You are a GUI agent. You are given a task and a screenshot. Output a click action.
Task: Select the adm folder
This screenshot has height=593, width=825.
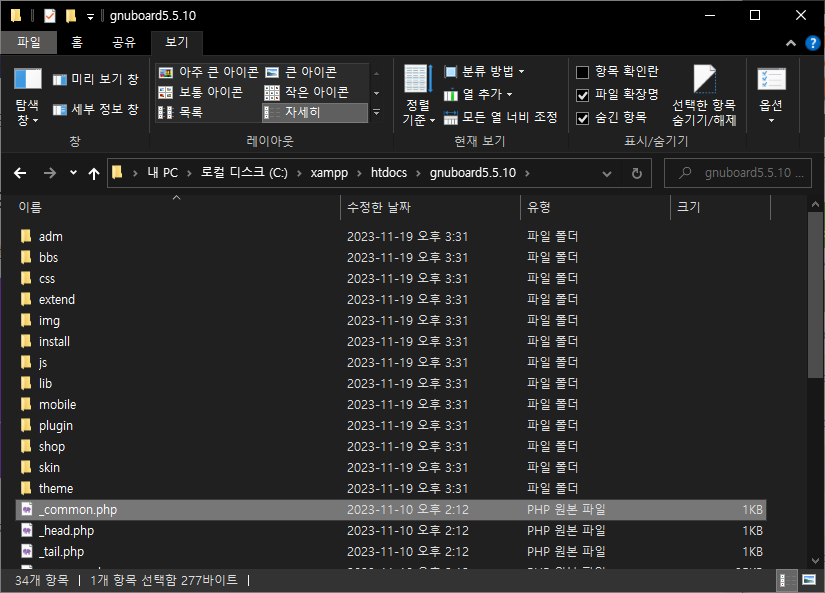click(390, 236)
